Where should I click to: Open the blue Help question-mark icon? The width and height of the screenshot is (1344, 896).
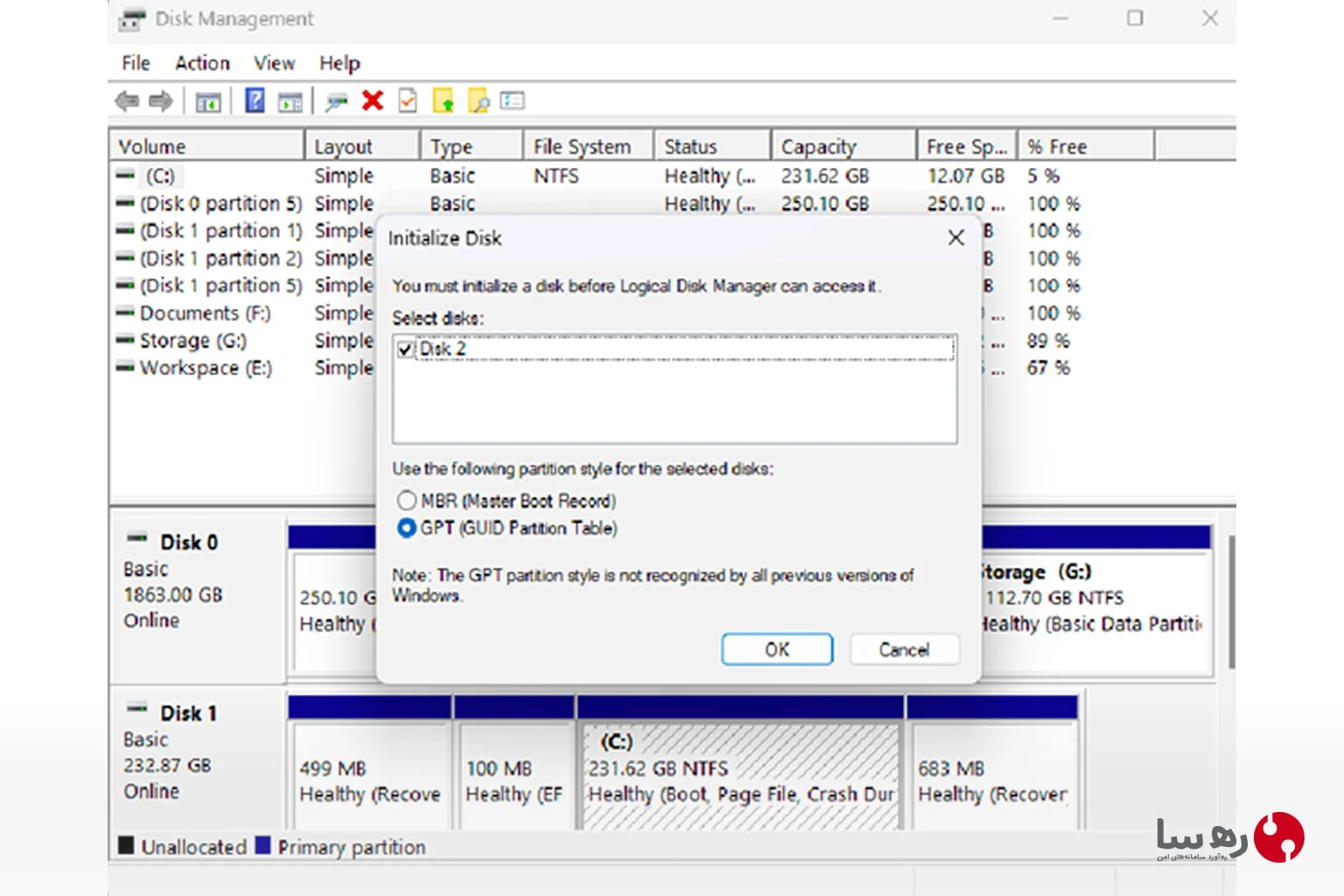click(255, 101)
